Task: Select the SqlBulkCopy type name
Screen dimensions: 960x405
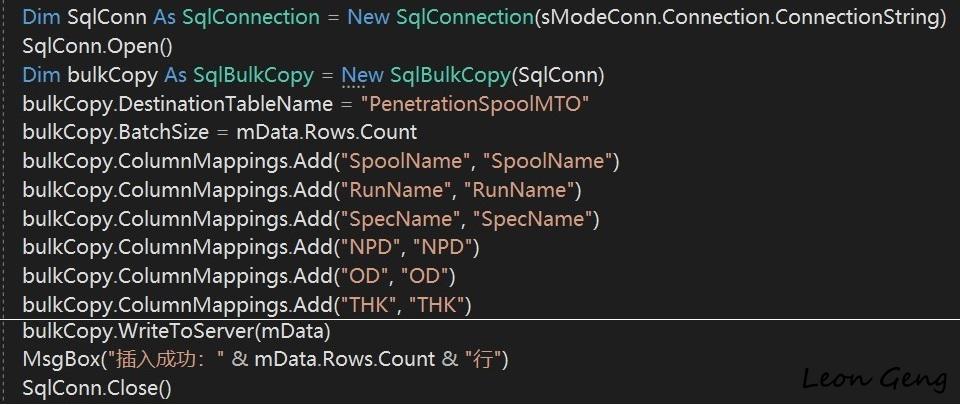Action: tap(253, 75)
